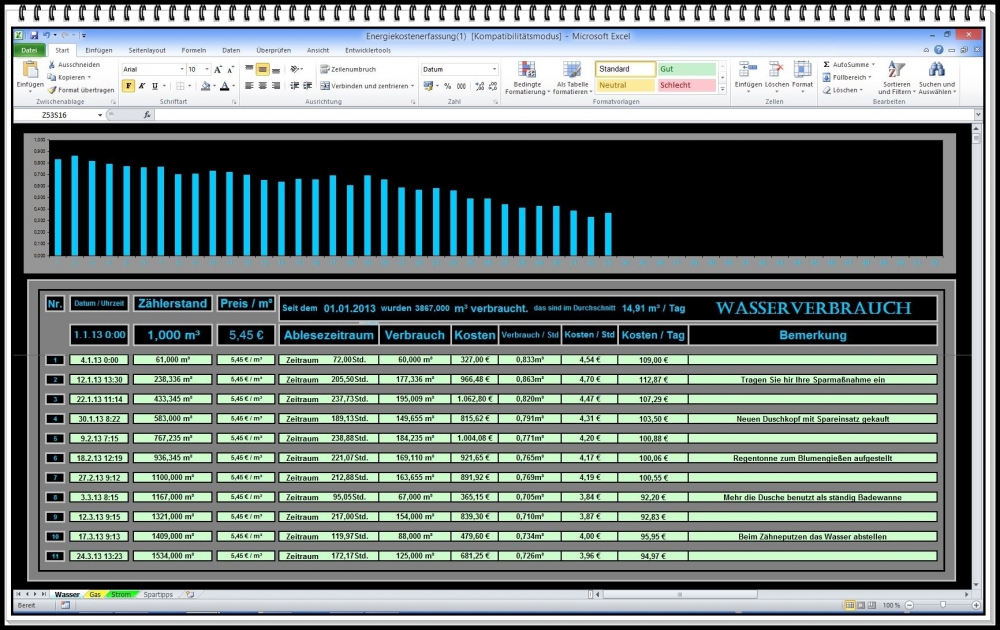Screen dimensions: 1000x630
Task: Click the save icon in quick access toolbar
Action: pyautogui.click(x=33, y=35)
